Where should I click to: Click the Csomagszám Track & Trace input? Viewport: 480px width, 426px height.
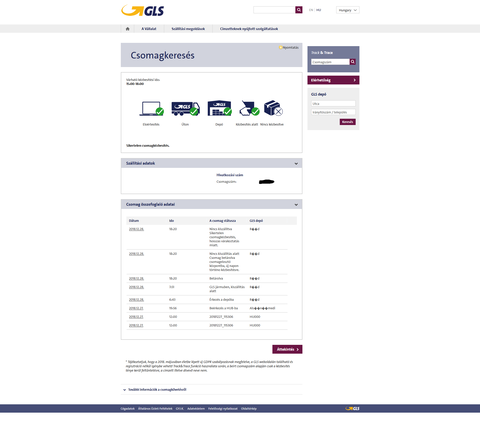[x=330, y=62]
